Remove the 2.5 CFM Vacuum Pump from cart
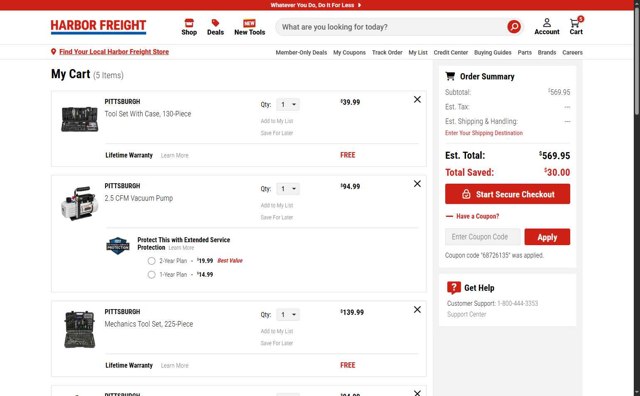 click(417, 184)
